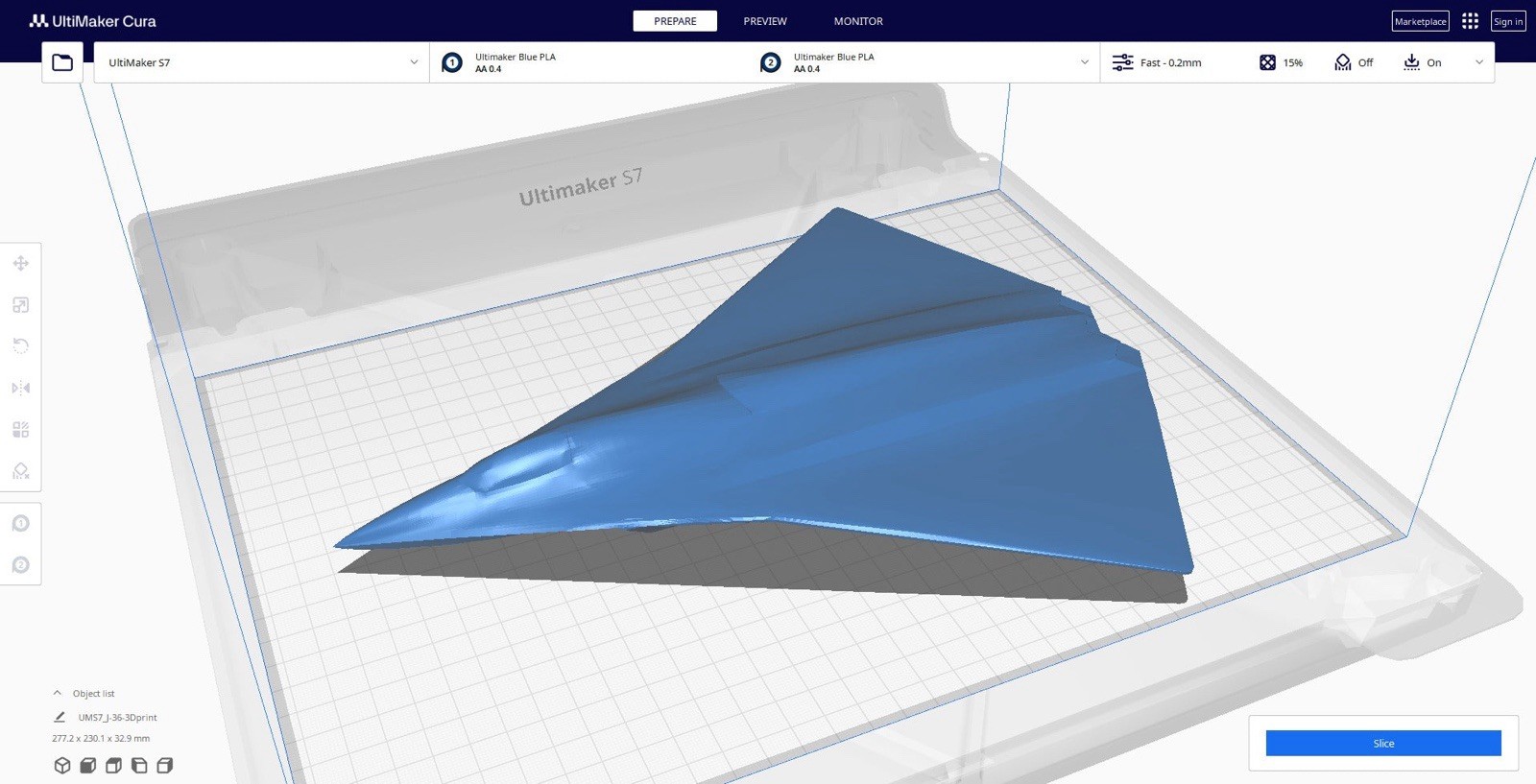Image resolution: width=1536 pixels, height=784 pixels.
Task: Select the Move tool in left toolbar
Action: (21, 263)
